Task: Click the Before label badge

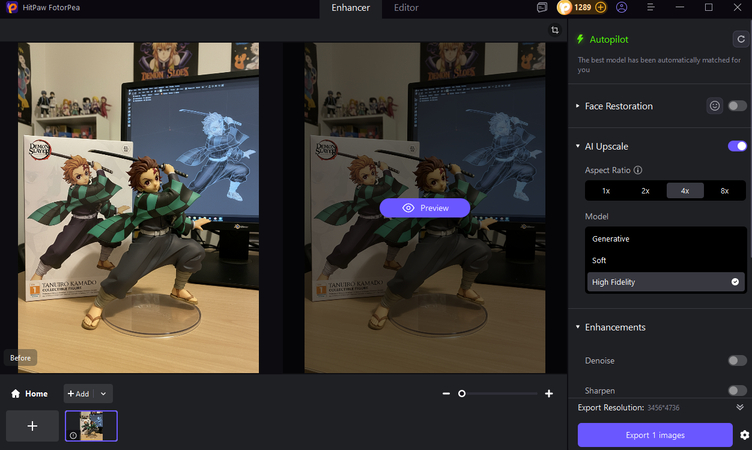Action: coord(20,357)
